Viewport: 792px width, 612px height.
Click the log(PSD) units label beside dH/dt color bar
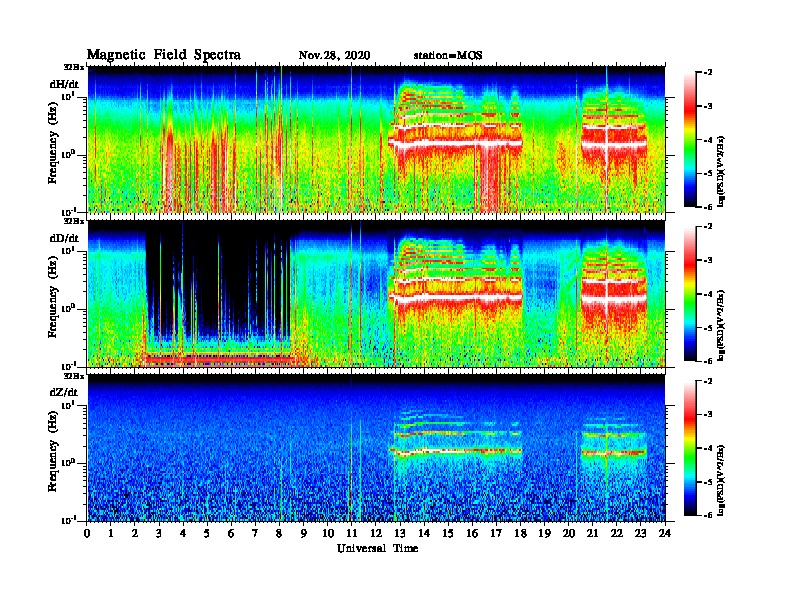click(x=722, y=171)
